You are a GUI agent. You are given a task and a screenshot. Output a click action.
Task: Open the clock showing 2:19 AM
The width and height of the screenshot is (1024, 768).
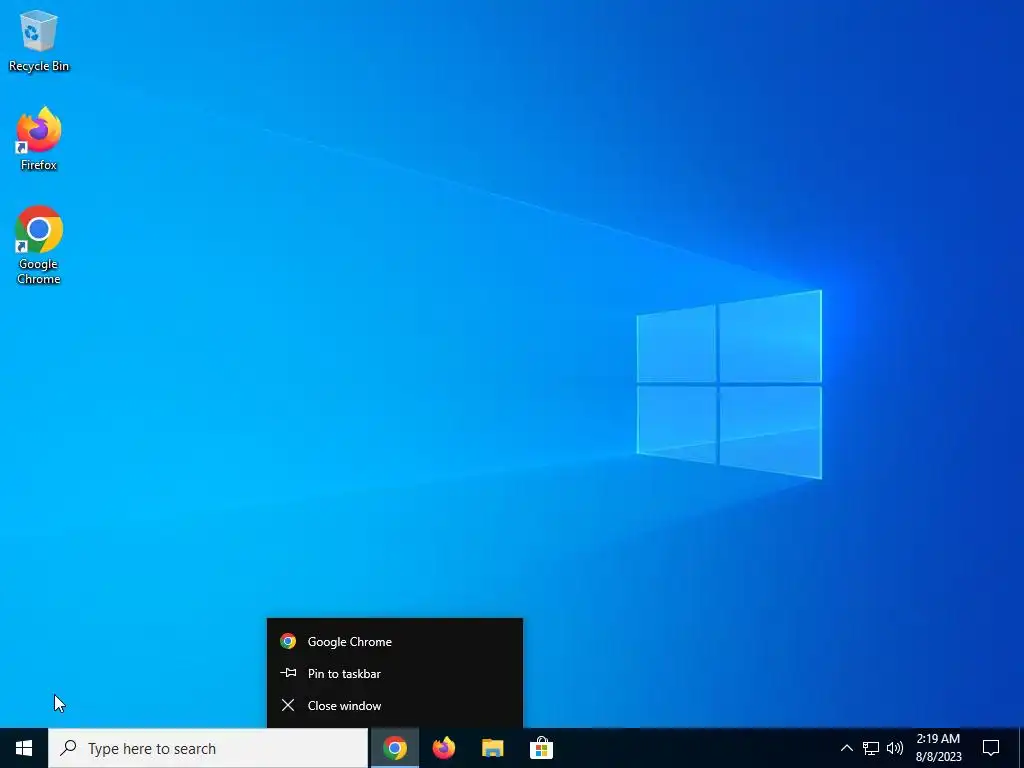tap(938, 748)
